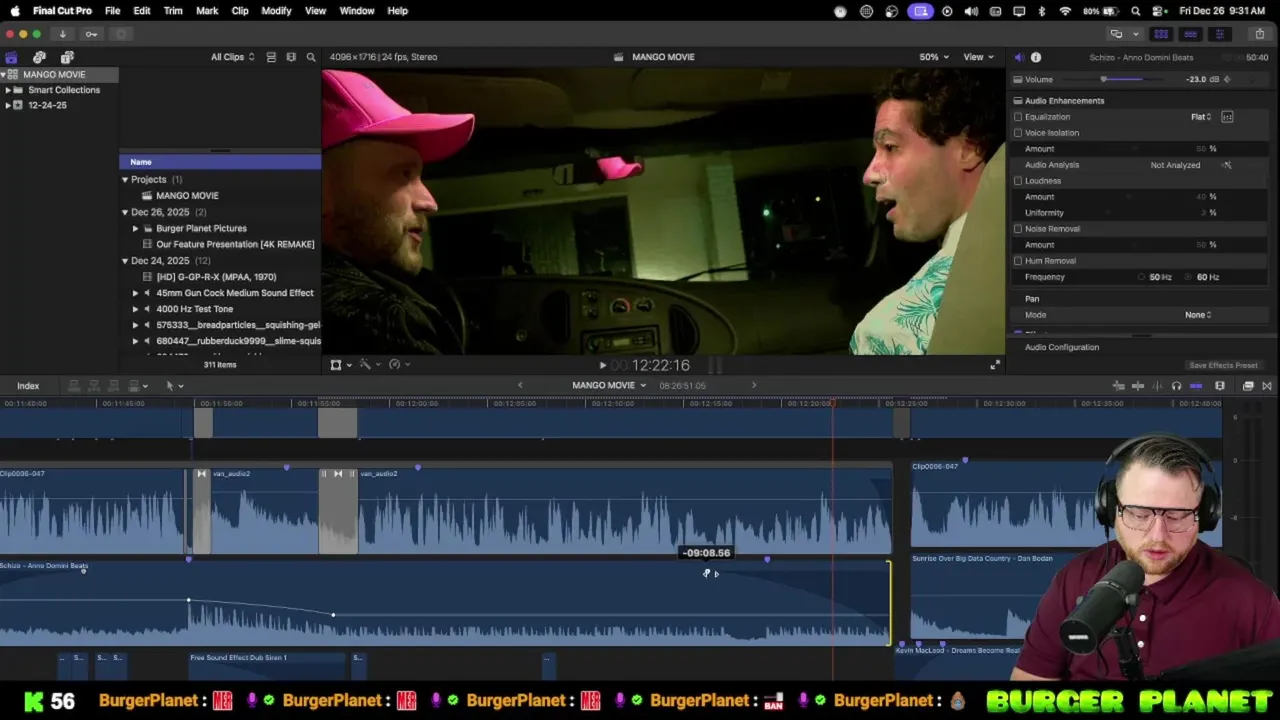Click the timeline Index button
Screen dimensions: 1280x720
click(28, 386)
